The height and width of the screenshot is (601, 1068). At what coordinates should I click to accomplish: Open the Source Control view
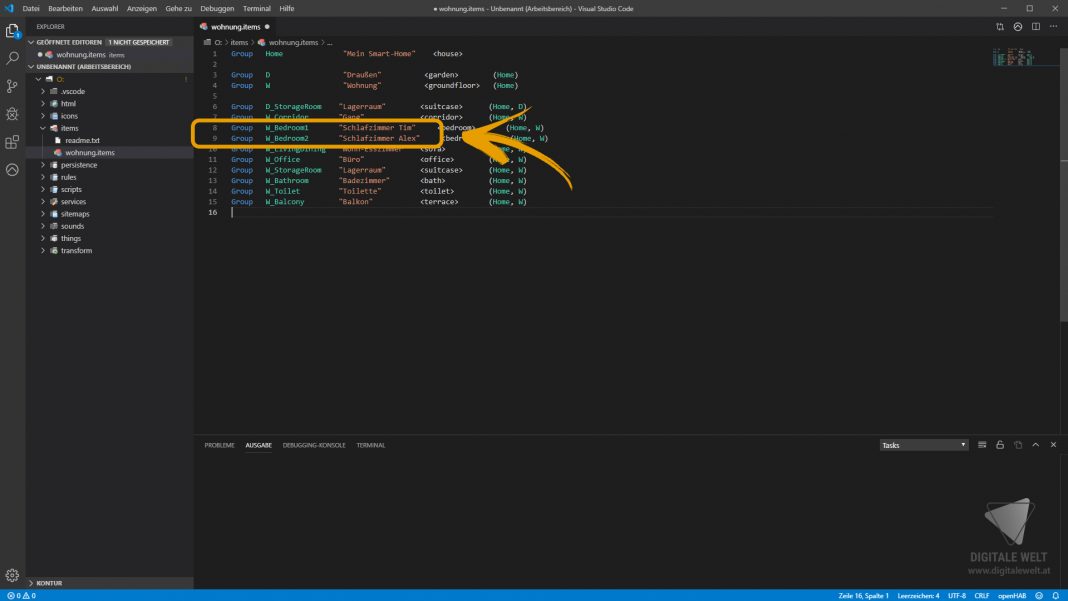(x=12, y=87)
